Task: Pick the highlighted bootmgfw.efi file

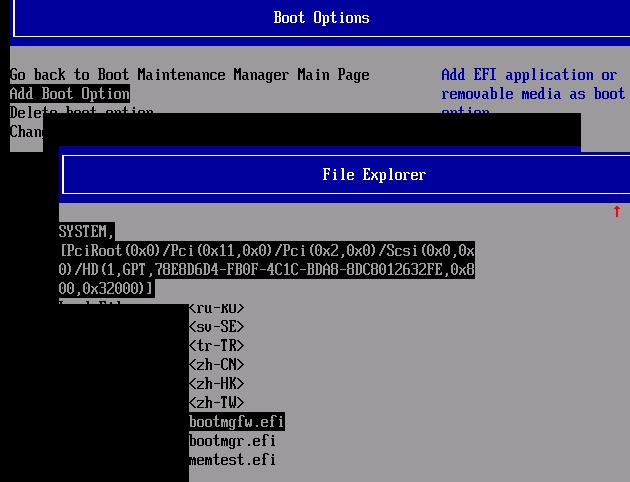Action: (236, 422)
